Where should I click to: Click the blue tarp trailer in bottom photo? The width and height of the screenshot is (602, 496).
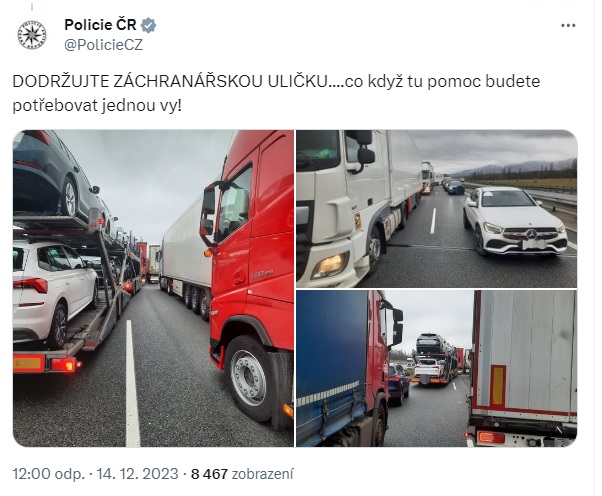tap(331, 369)
